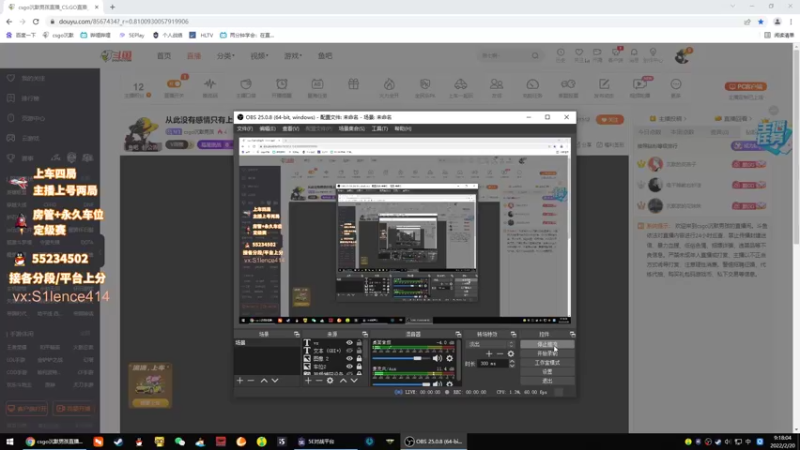
Task: Open history clock icon in Douyu header
Action: click(x=560, y=53)
